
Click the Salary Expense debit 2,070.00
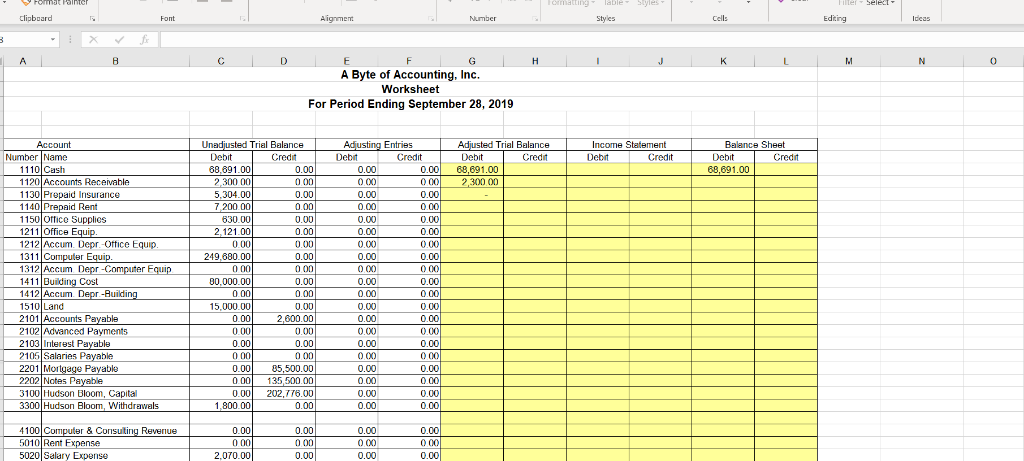[x=221, y=456]
